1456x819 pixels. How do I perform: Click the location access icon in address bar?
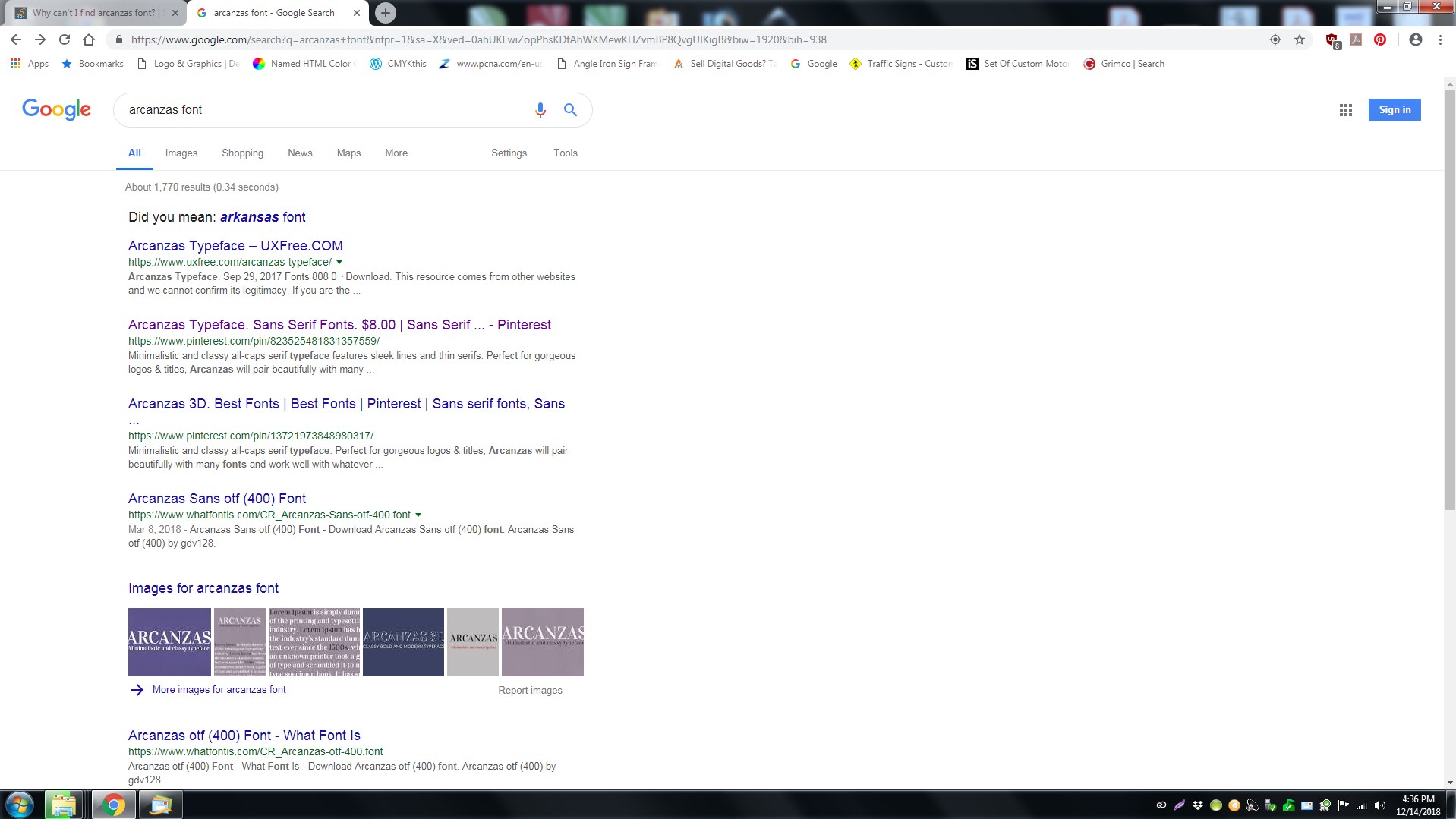[1275, 39]
